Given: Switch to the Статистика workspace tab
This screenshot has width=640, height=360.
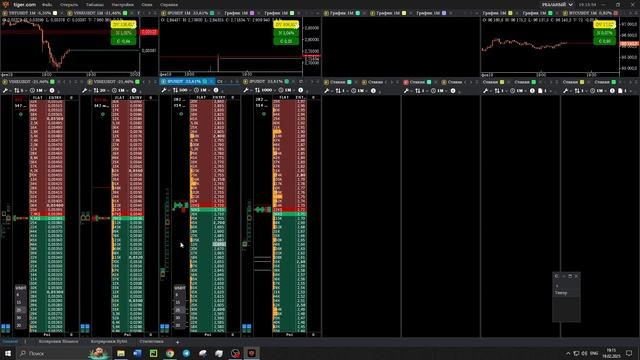Looking at the screenshot, I should (151, 342).
